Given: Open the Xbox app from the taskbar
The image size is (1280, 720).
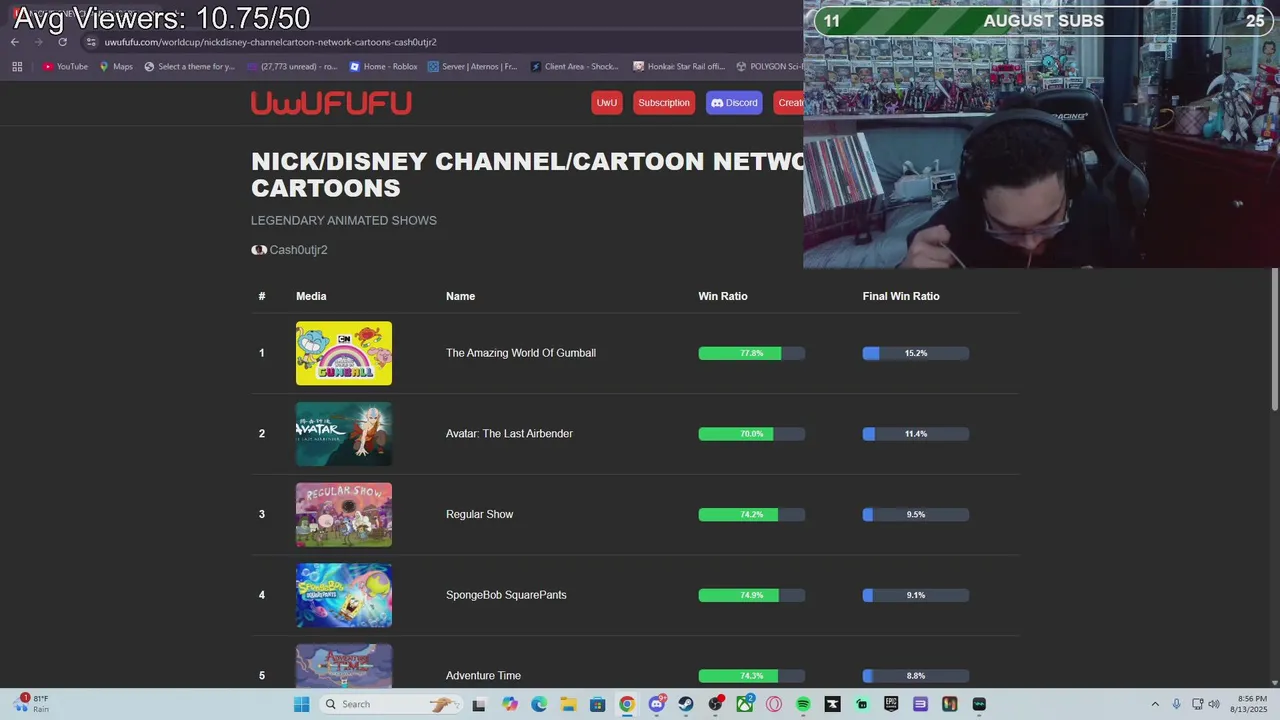Looking at the screenshot, I should pyautogui.click(x=745, y=704).
